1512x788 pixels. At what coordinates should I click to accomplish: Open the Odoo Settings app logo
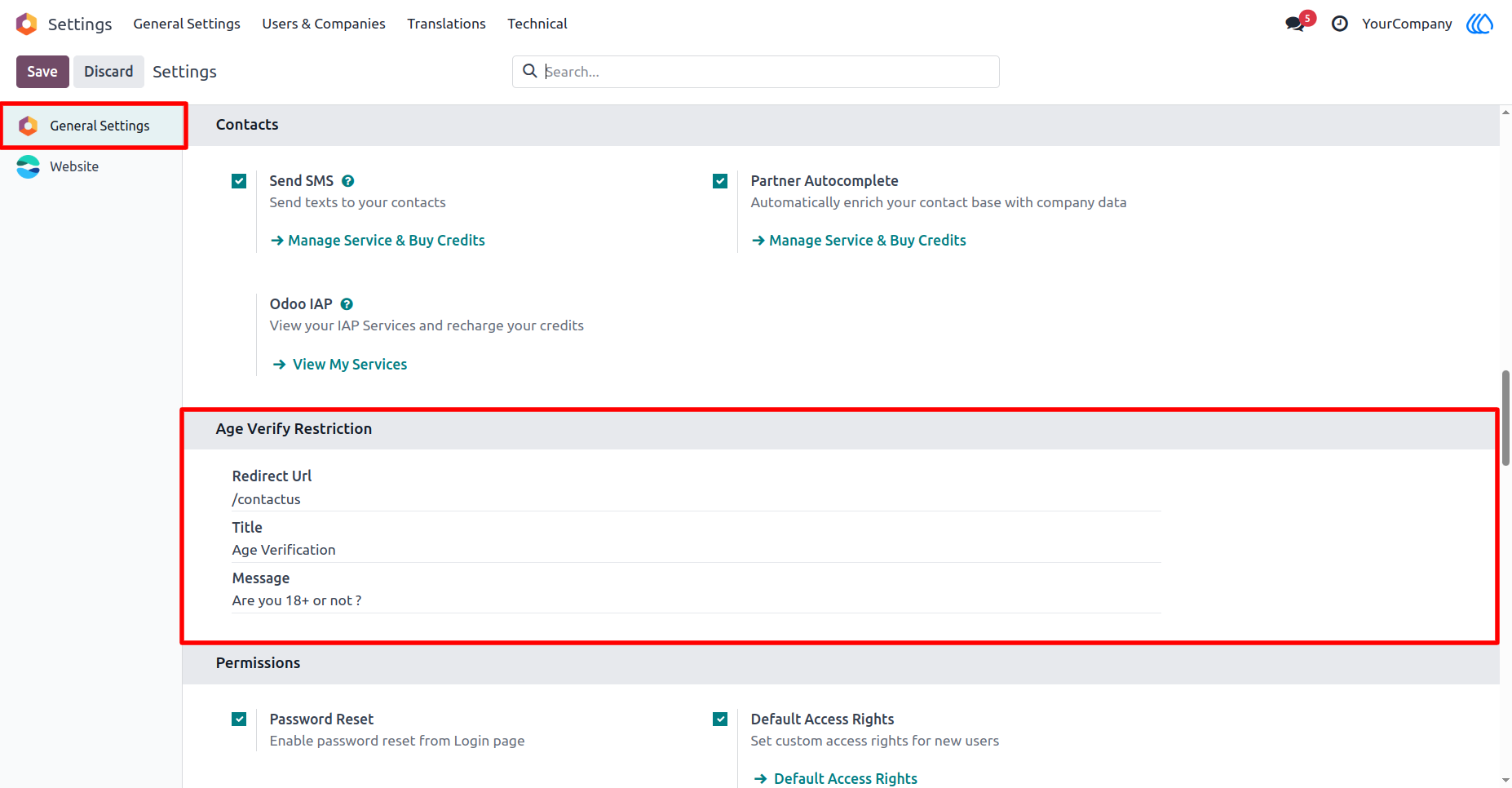(x=27, y=24)
